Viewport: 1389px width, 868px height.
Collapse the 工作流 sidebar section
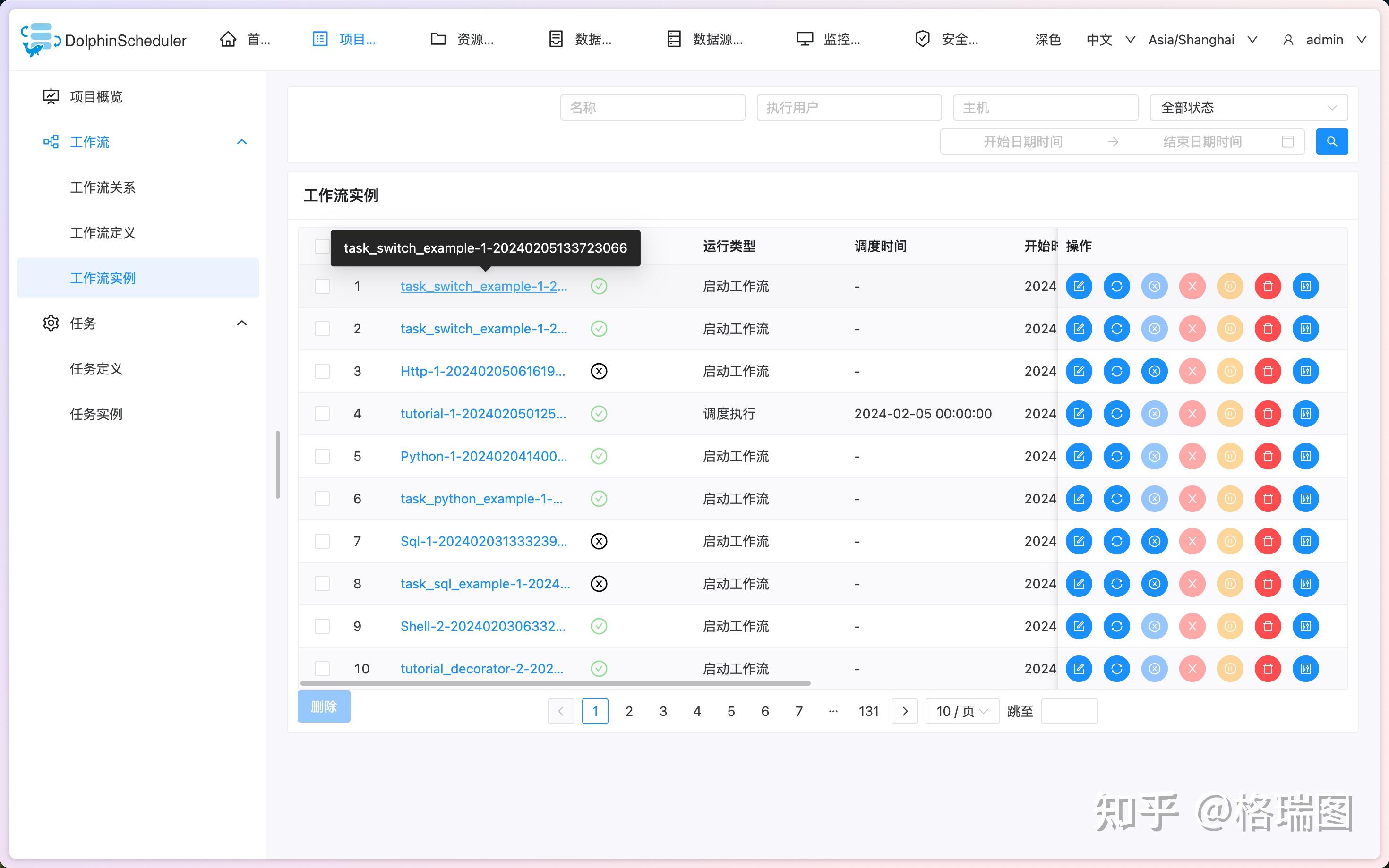242,142
